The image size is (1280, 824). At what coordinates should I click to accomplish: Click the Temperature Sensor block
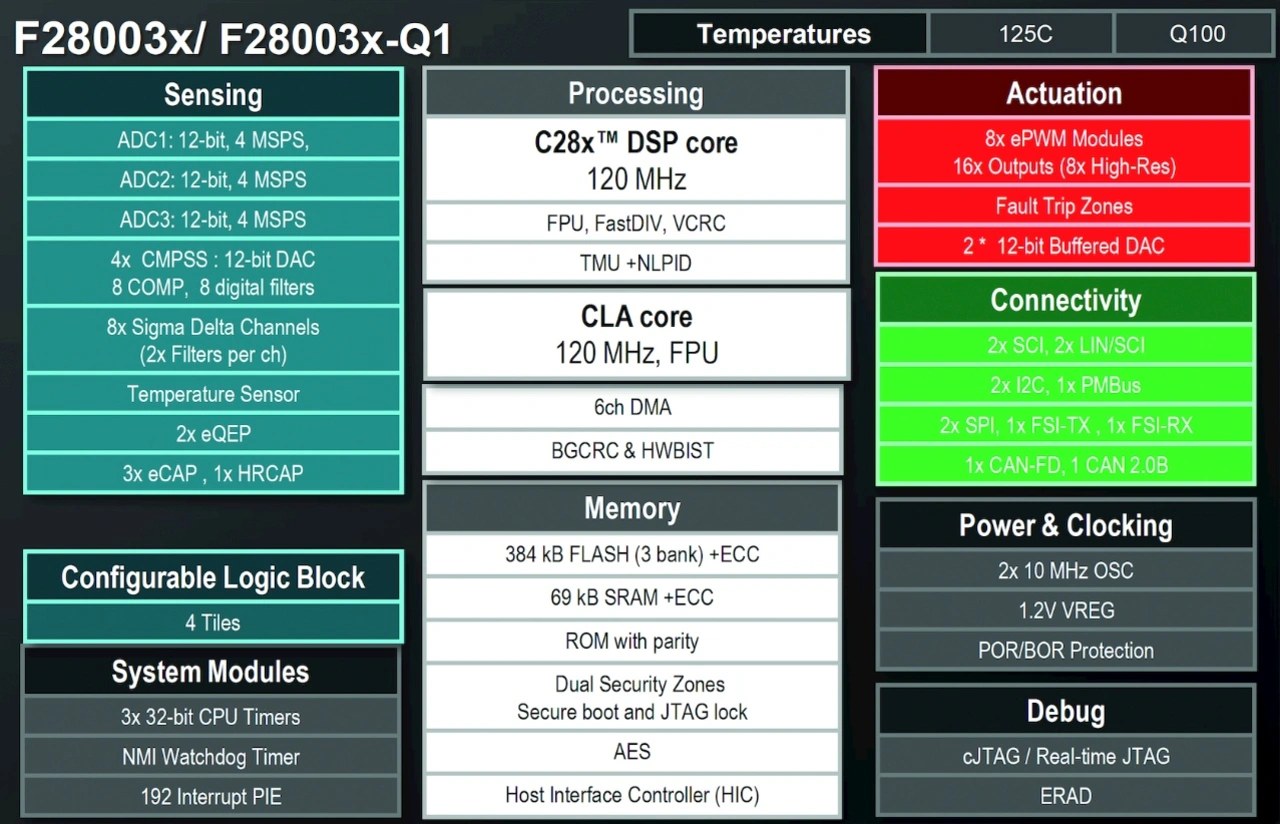(x=213, y=394)
